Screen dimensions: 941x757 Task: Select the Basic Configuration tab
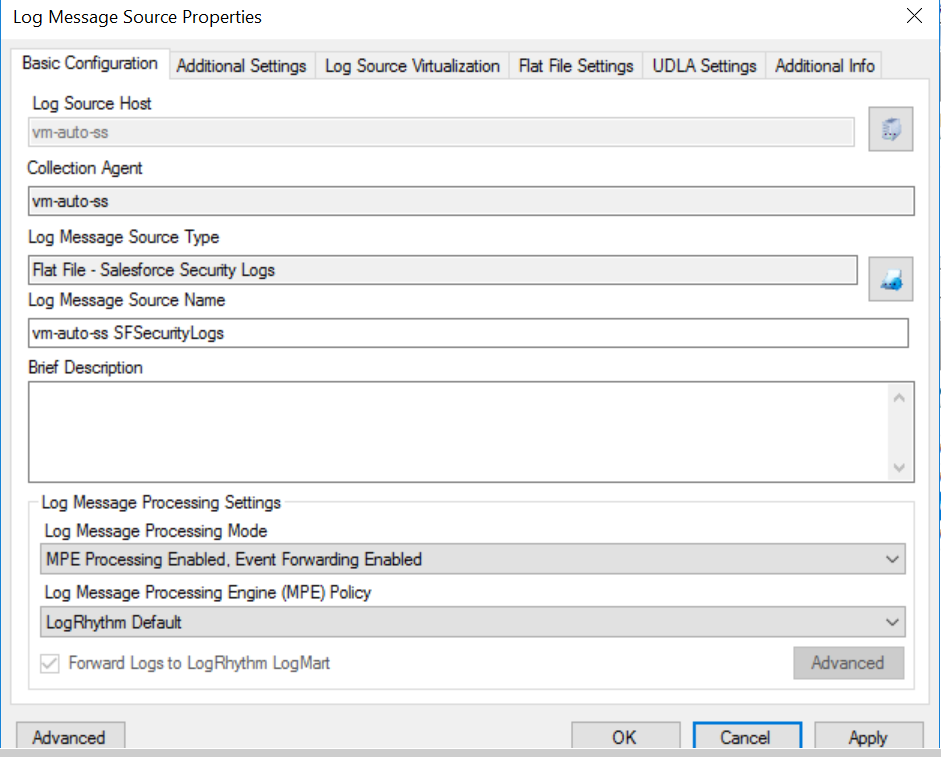[x=90, y=64]
